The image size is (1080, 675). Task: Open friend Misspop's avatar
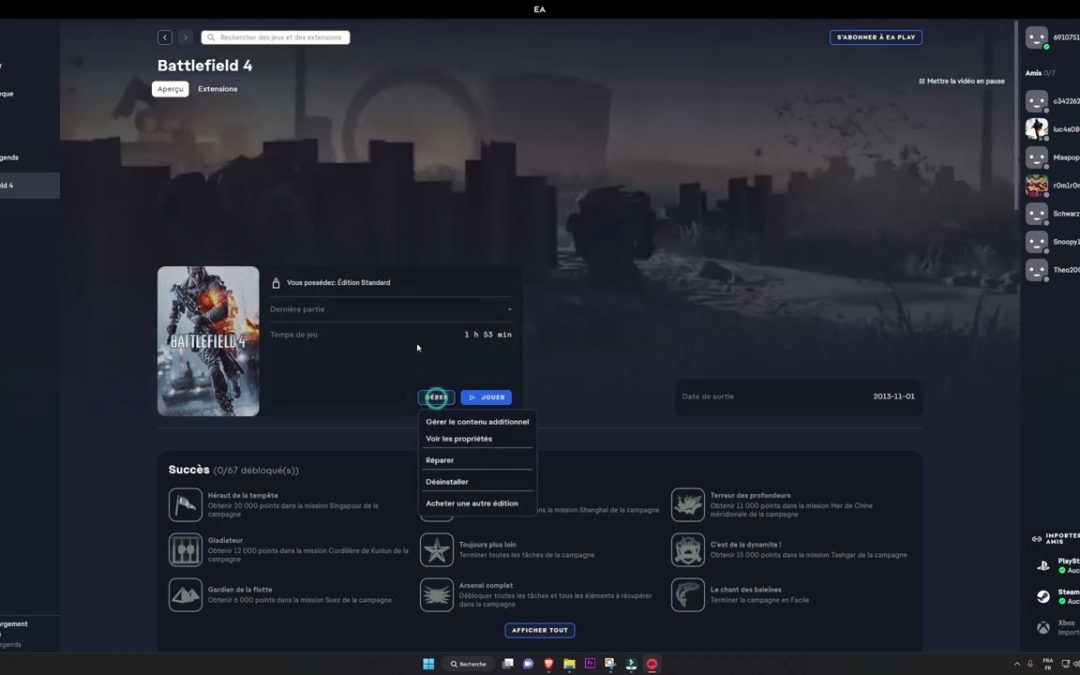[1037, 157]
